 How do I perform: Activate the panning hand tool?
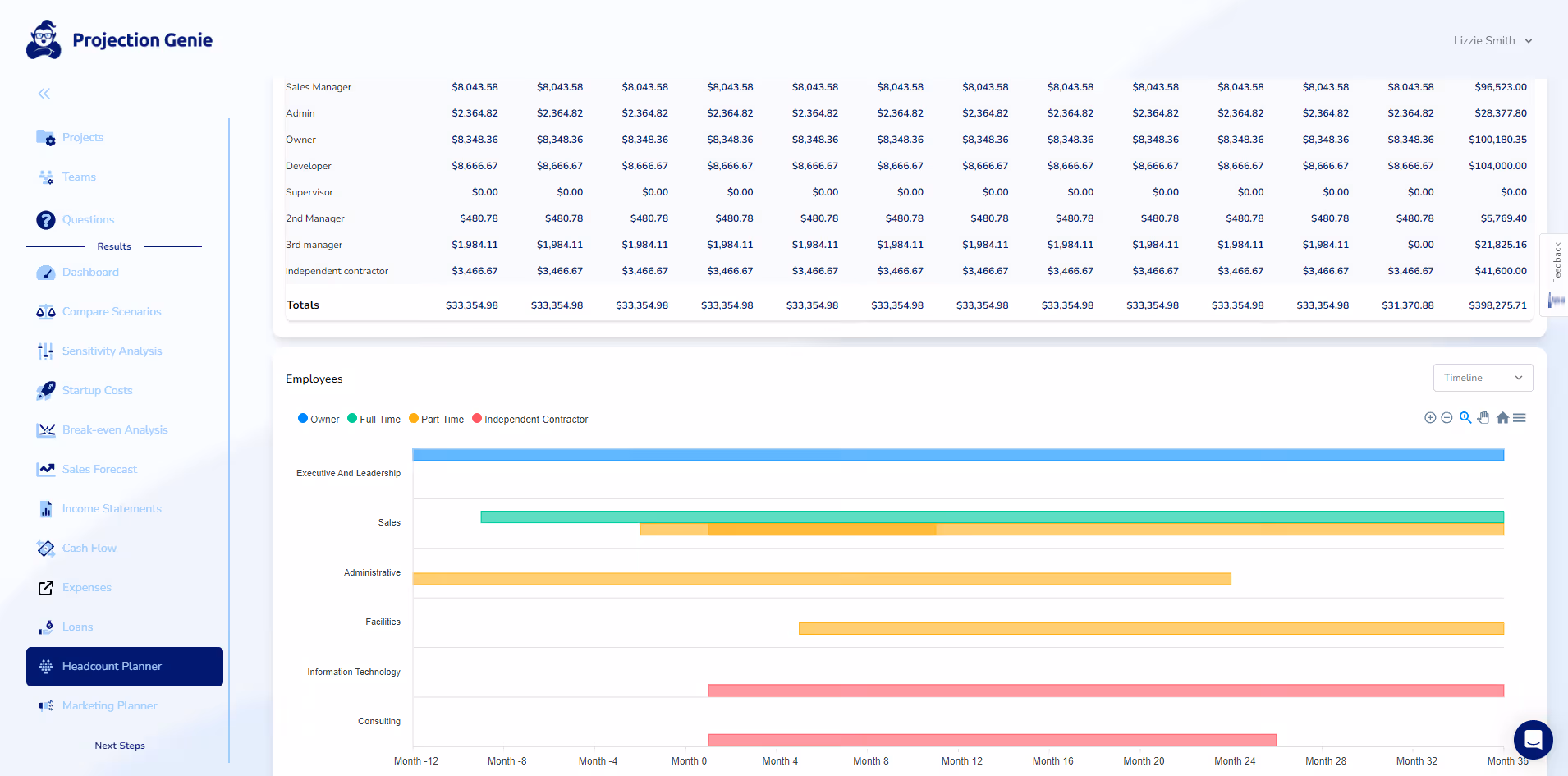pos(1483,418)
